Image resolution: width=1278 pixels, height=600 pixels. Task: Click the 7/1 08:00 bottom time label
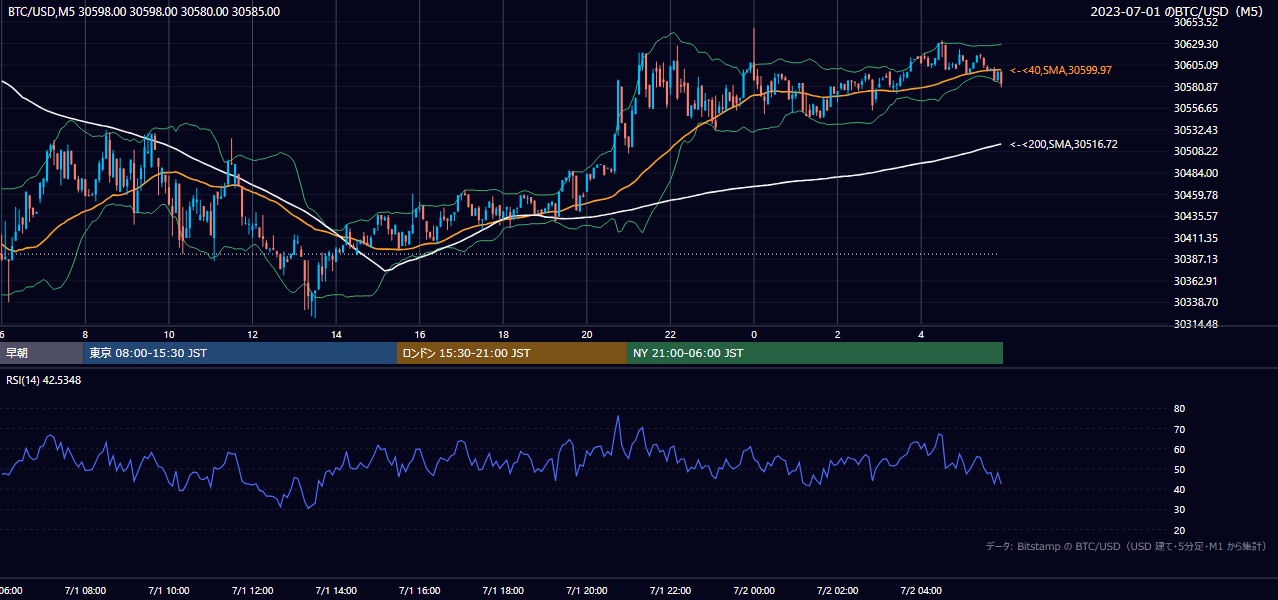pyautogui.click(x=85, y=591)
